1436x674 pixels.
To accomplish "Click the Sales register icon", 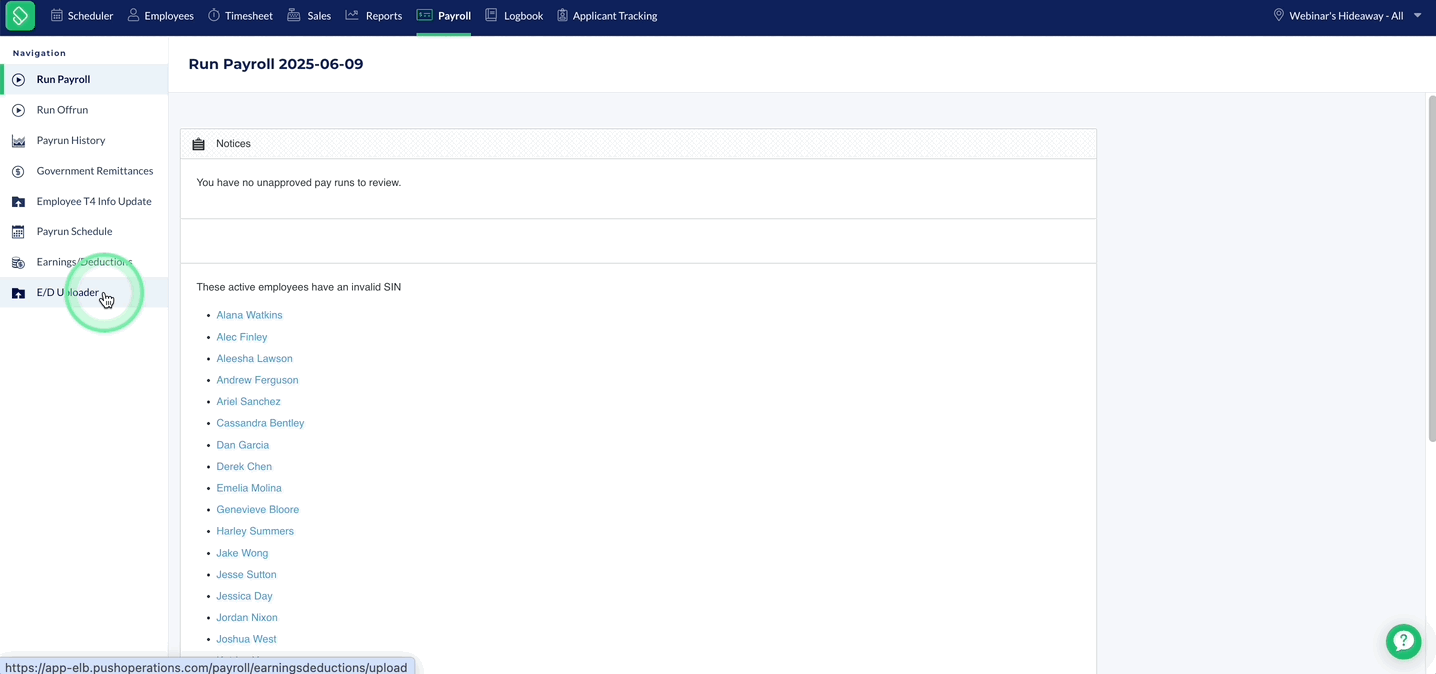I will click(x=294, y=16).
